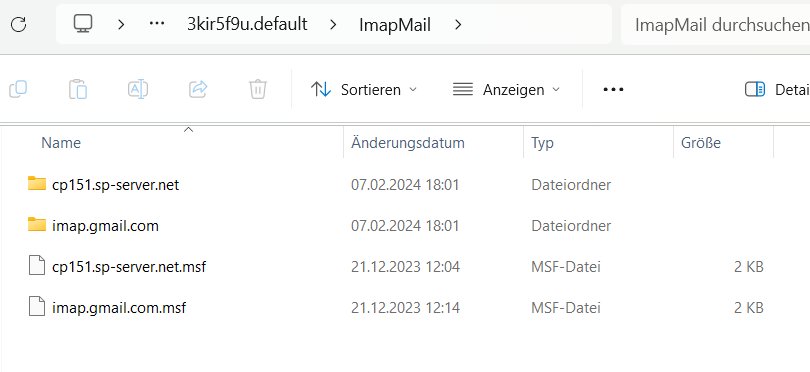Expand the chevron after ImapMail breadcrumb
The image size is (810, 372).
pyautogui.click(x=458, y=24)
